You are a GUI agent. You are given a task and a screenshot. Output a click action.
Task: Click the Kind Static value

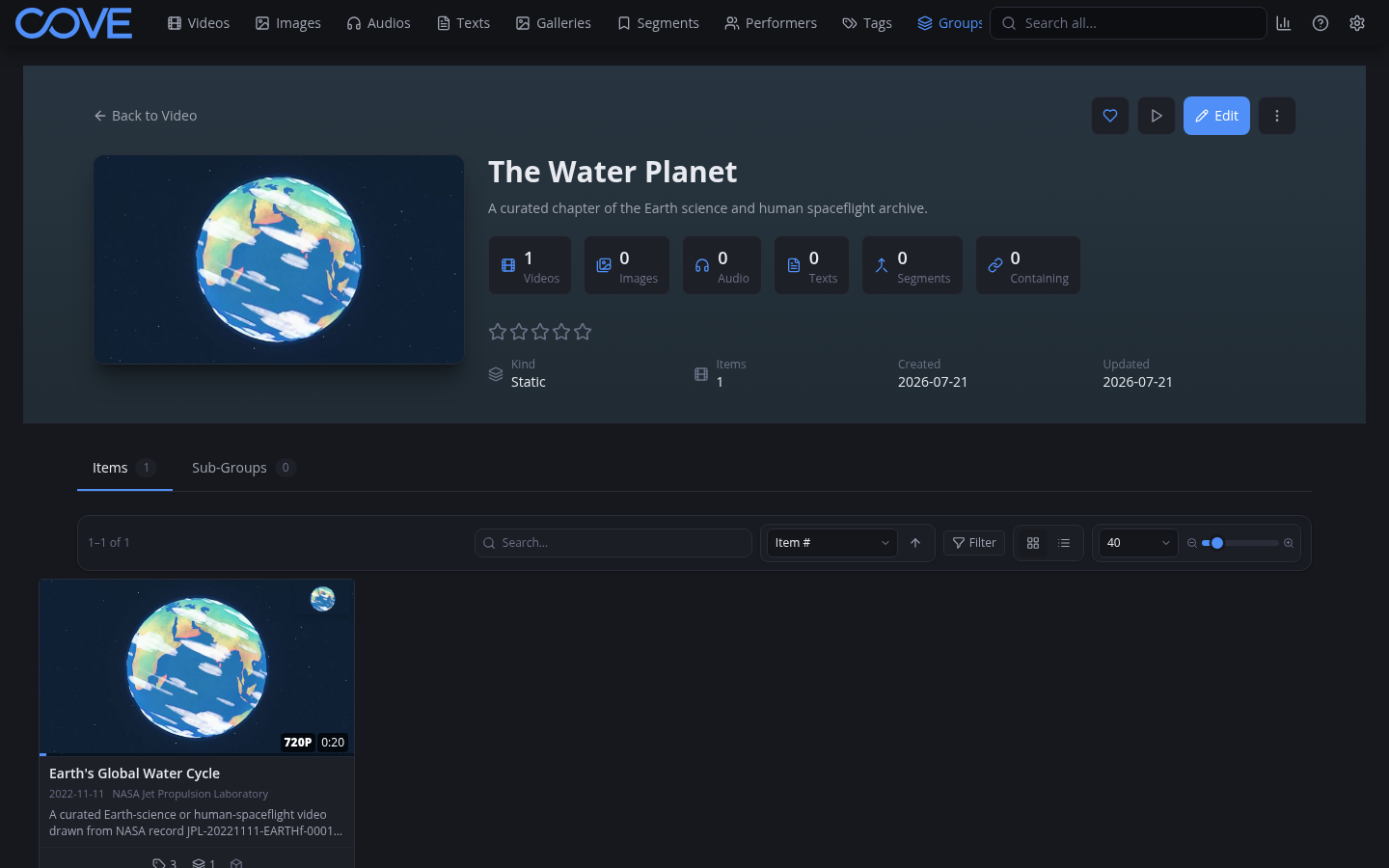[529, 382]
